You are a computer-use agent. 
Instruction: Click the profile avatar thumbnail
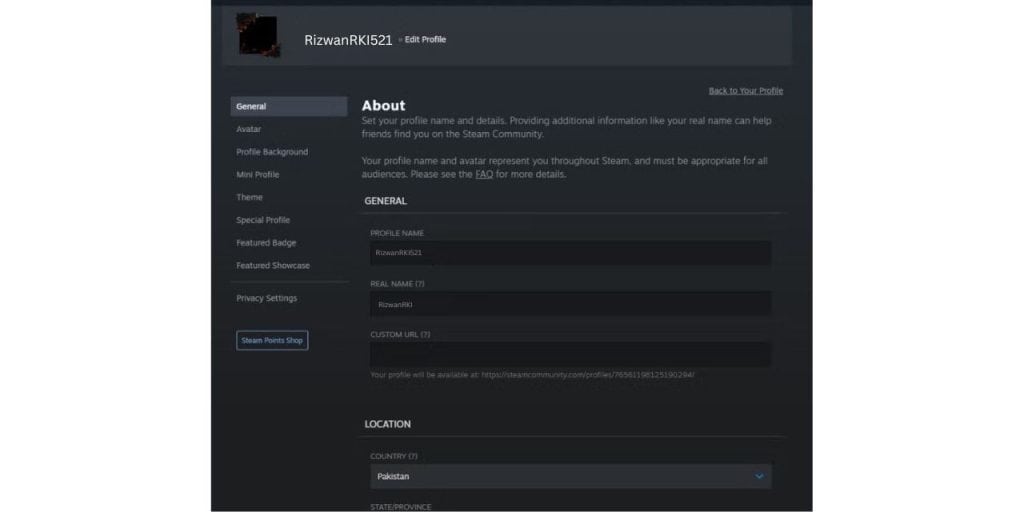point(259,35)
